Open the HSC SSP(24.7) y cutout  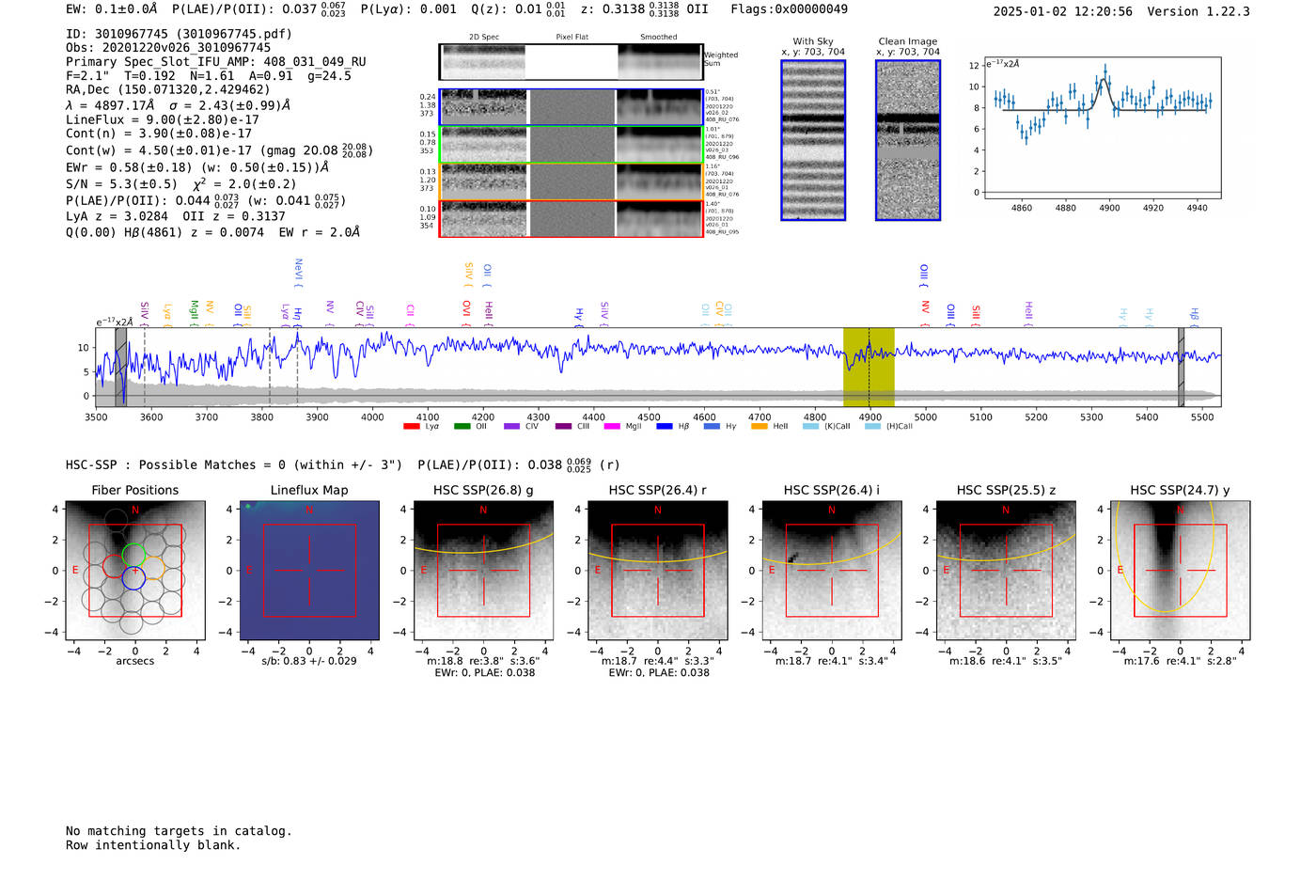[x=1180, y=571]
